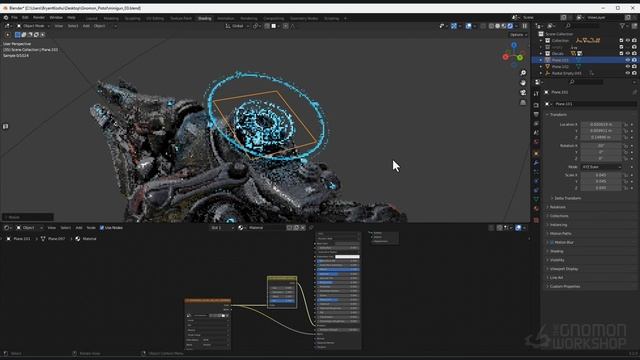Click green Y axis on navigation gizmo
640x360 pixels.
pos(520,58)
